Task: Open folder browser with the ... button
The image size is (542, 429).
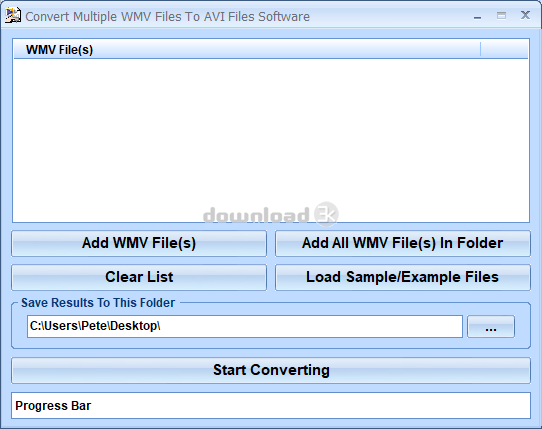Action: point(491,326)
